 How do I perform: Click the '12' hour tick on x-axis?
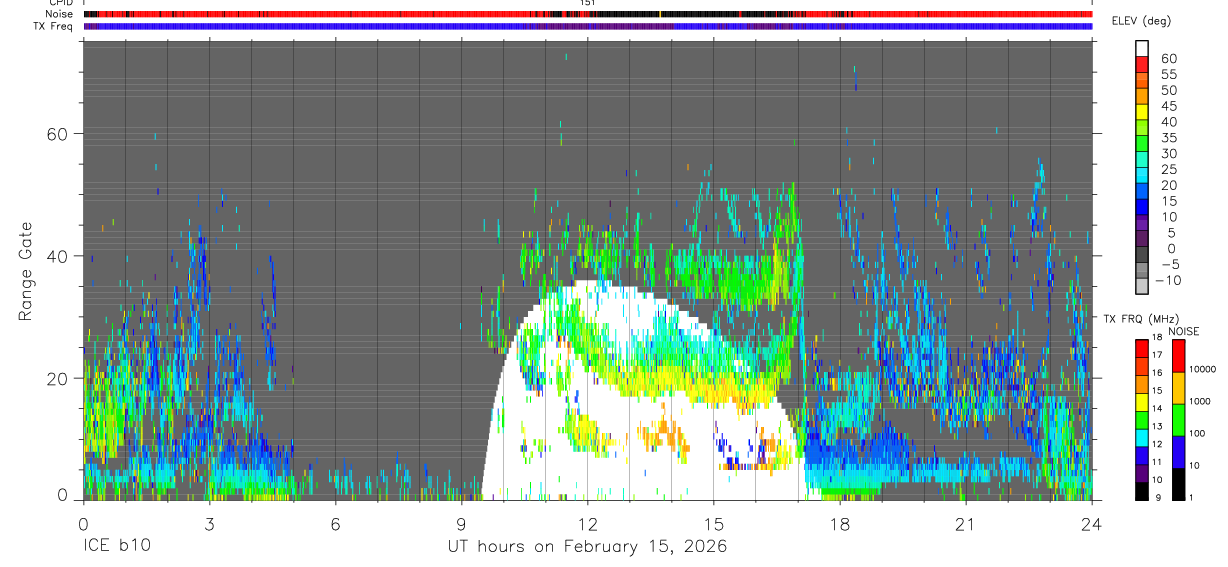click(x=587, y=524)
